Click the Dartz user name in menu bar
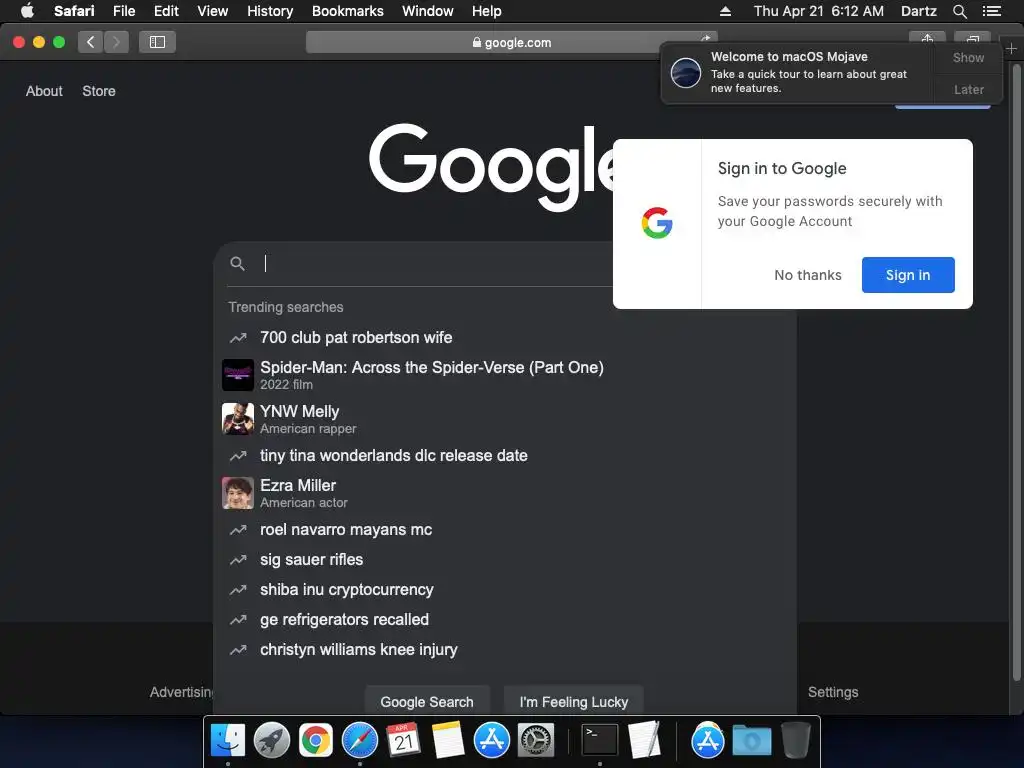The width and height of the screenshot is (1024, 768). coord(918,11)
